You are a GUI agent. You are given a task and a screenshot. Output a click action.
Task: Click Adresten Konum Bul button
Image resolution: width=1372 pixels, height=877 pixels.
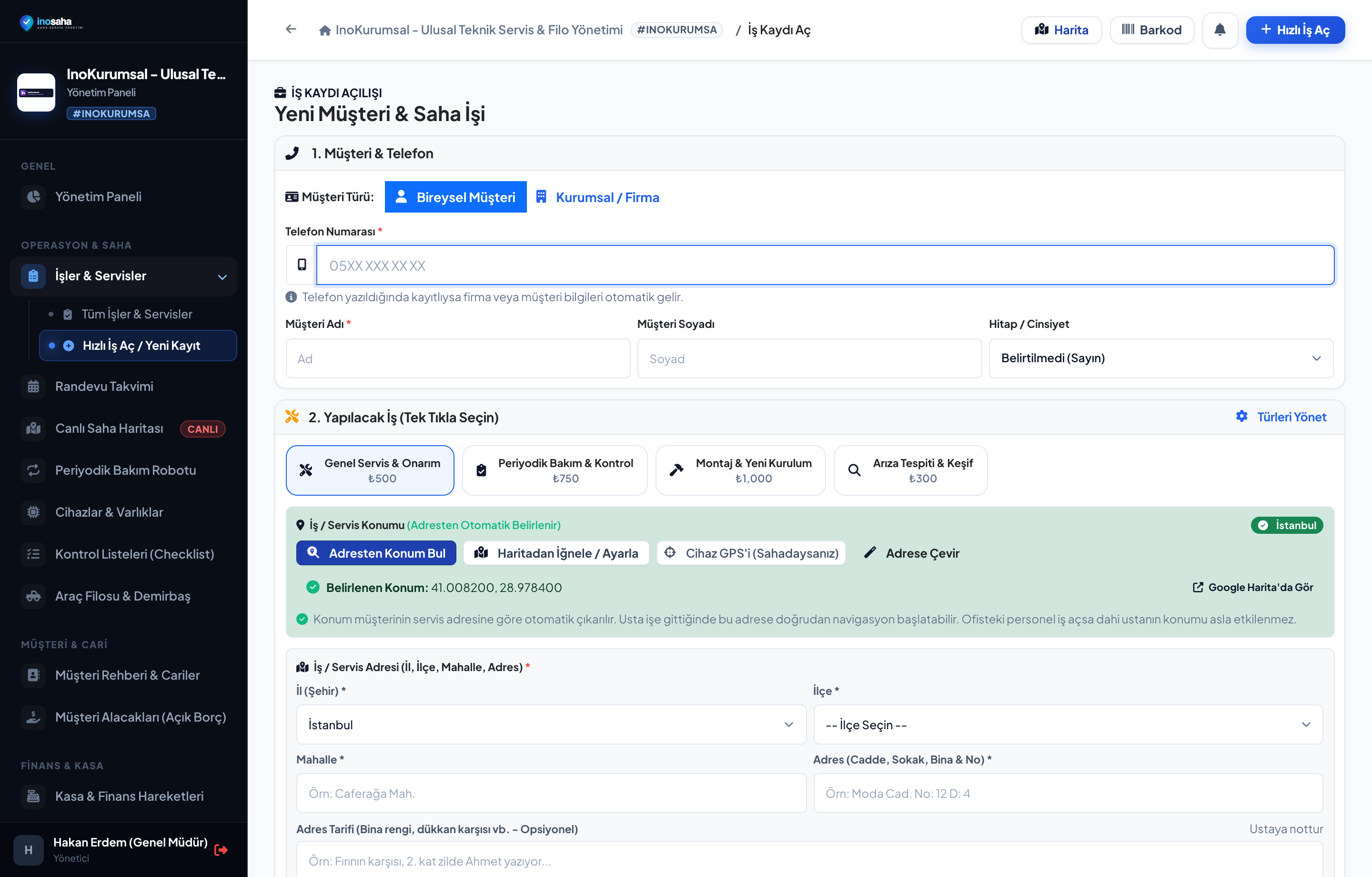click(x=376, y=553)
